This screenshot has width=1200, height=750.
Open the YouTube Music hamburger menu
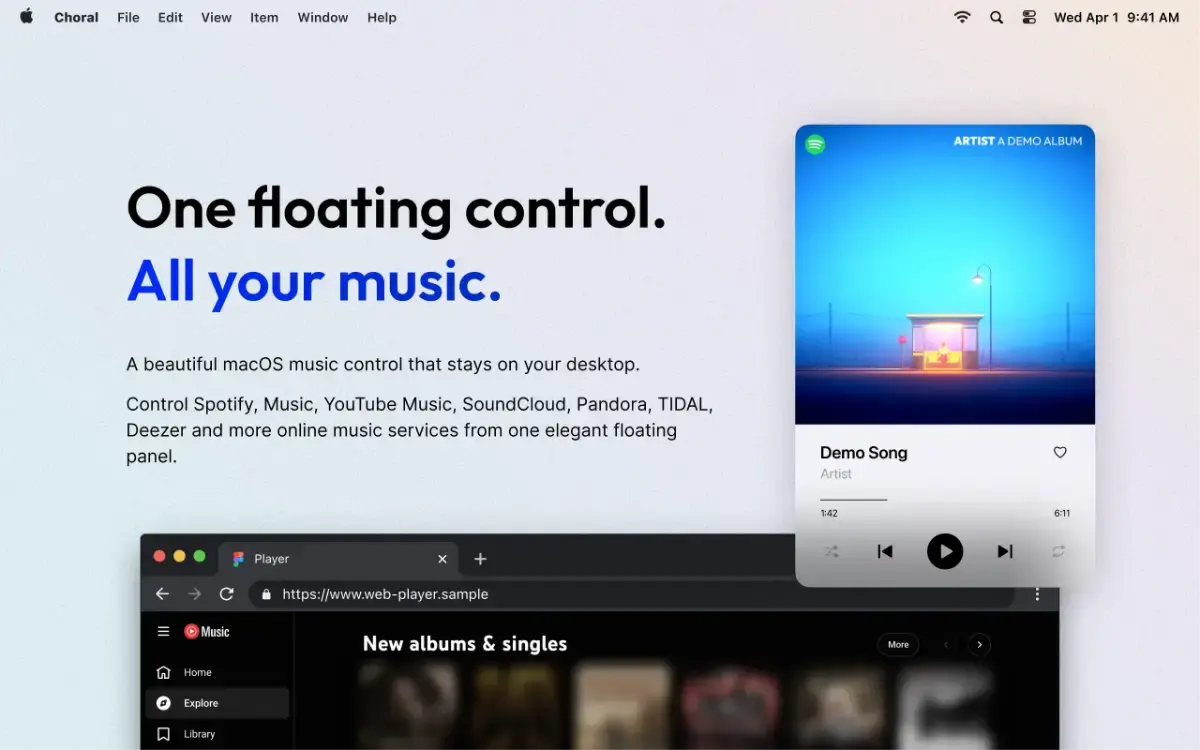coord(163,631)
